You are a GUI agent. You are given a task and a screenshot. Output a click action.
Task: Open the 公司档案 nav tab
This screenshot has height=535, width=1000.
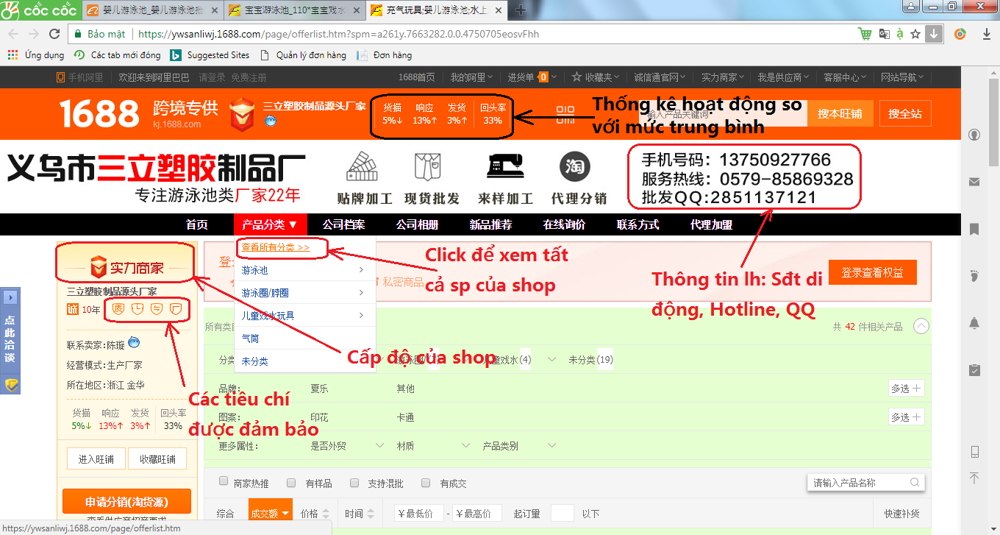pos(343,224)
